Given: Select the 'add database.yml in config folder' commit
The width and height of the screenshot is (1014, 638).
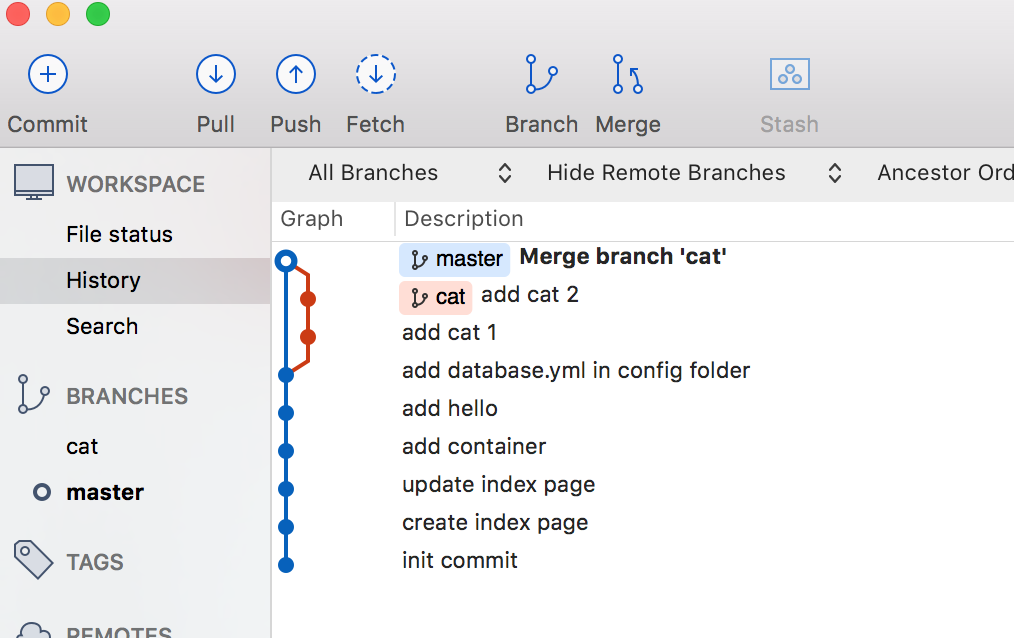Looking at the screenshot, I should pos(575,370).
